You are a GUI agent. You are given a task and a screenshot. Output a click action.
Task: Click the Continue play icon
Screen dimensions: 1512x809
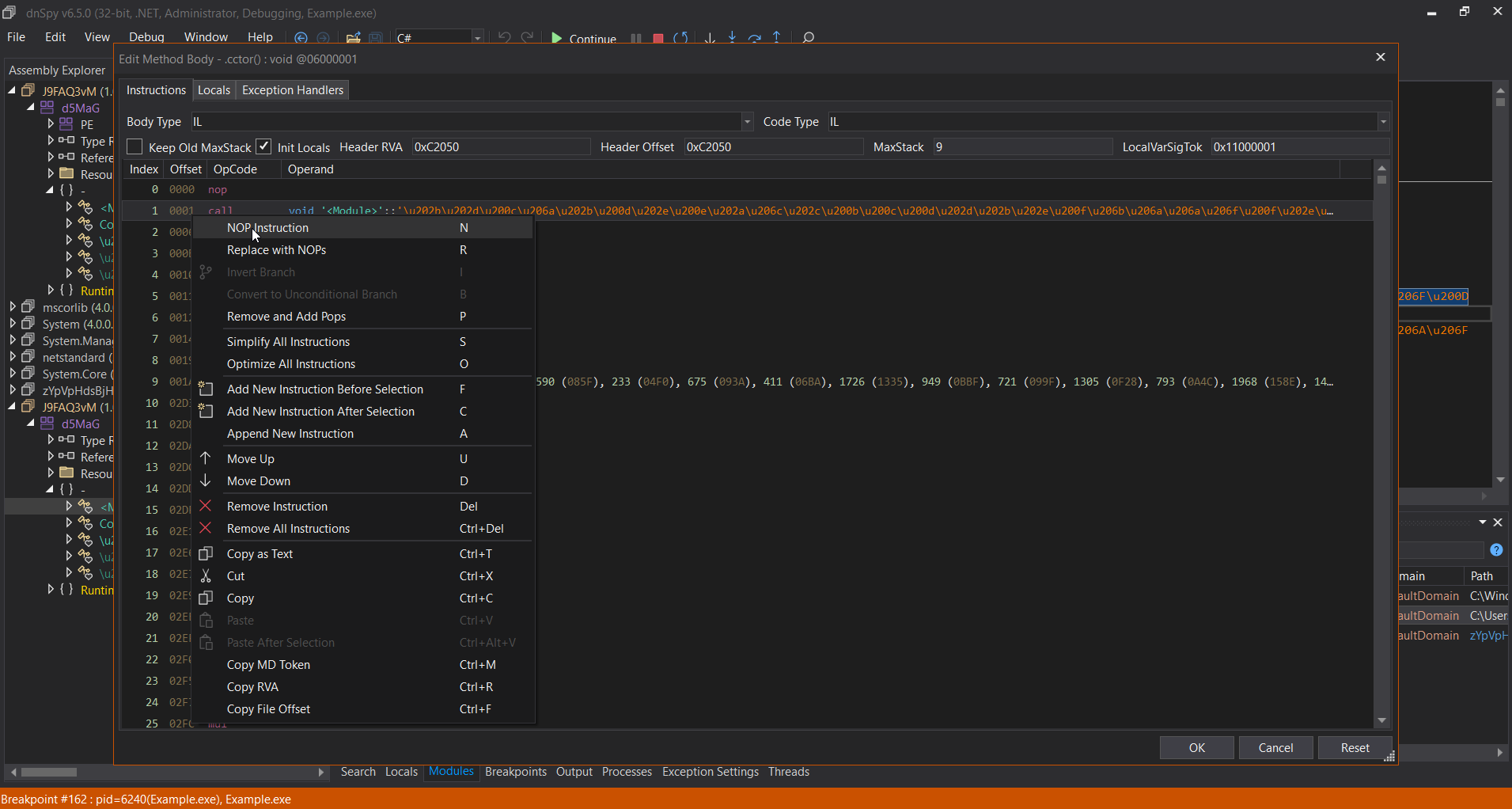pyautogui.click(x=557, y=38)
